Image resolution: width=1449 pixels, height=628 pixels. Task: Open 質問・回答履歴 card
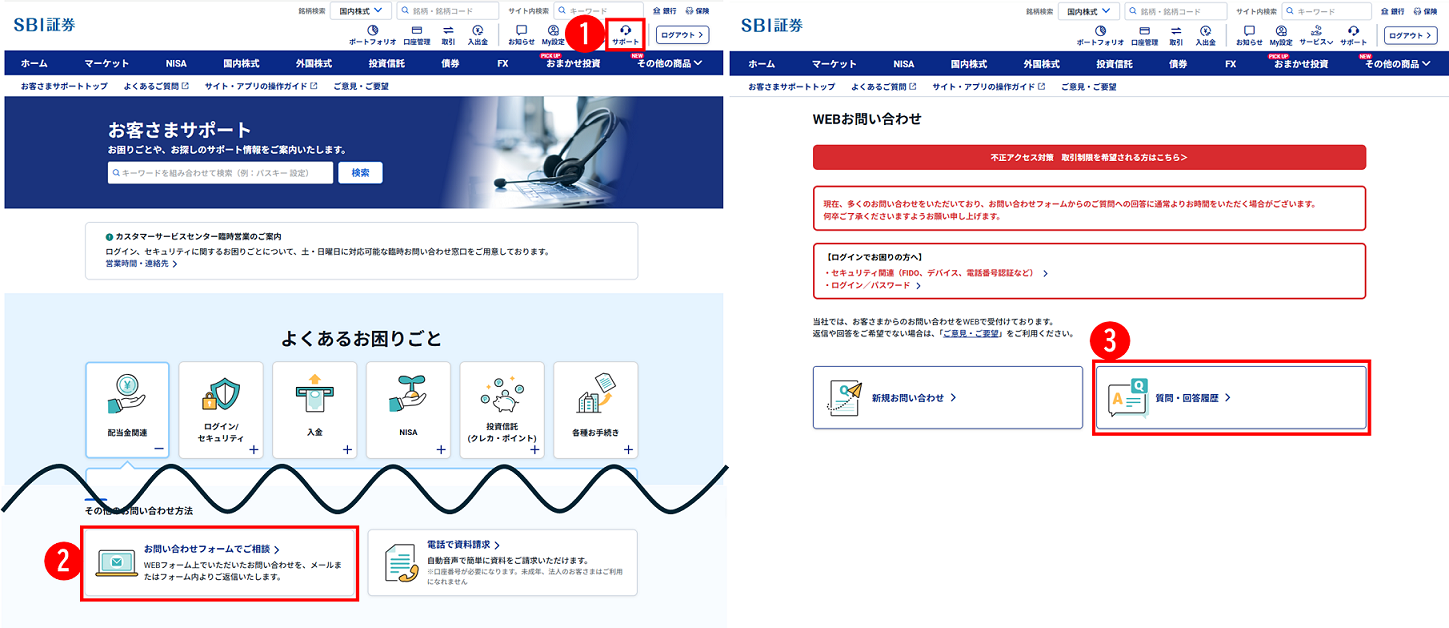1231,397
